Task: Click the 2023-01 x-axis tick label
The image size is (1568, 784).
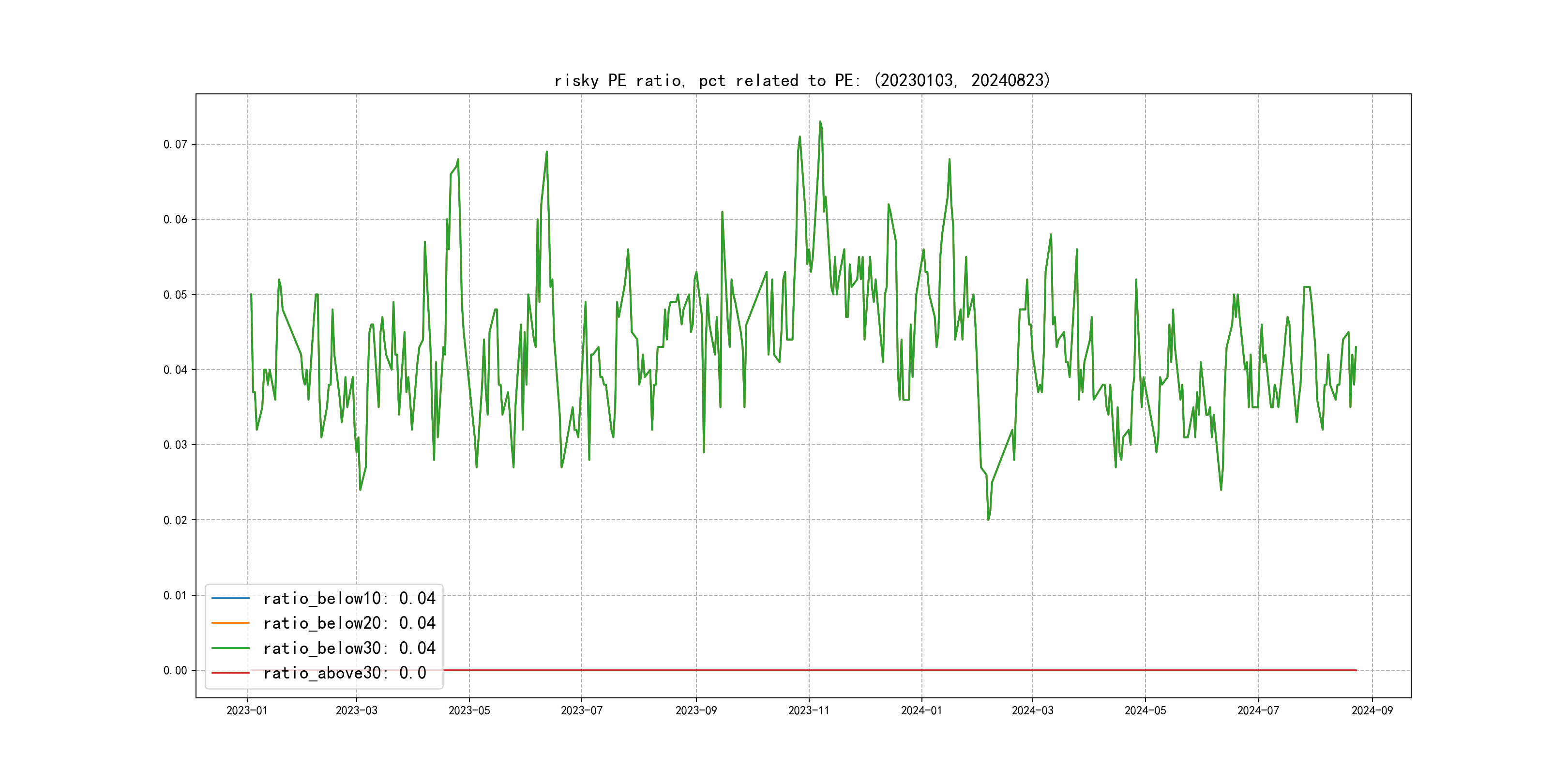Action: point(247,710)
